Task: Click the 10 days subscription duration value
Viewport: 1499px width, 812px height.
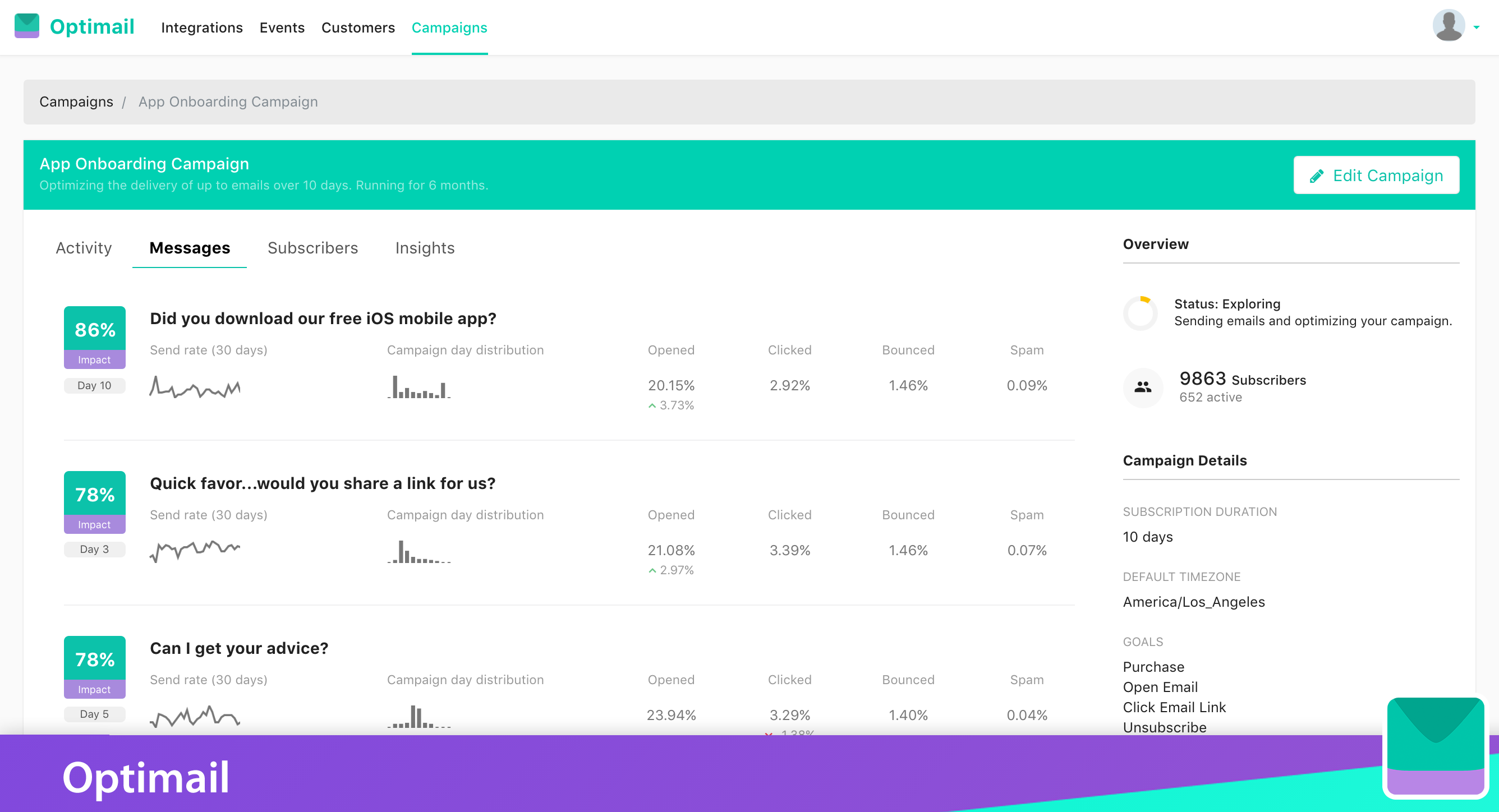Action: pyautogui.click(x=1147, y=536)
